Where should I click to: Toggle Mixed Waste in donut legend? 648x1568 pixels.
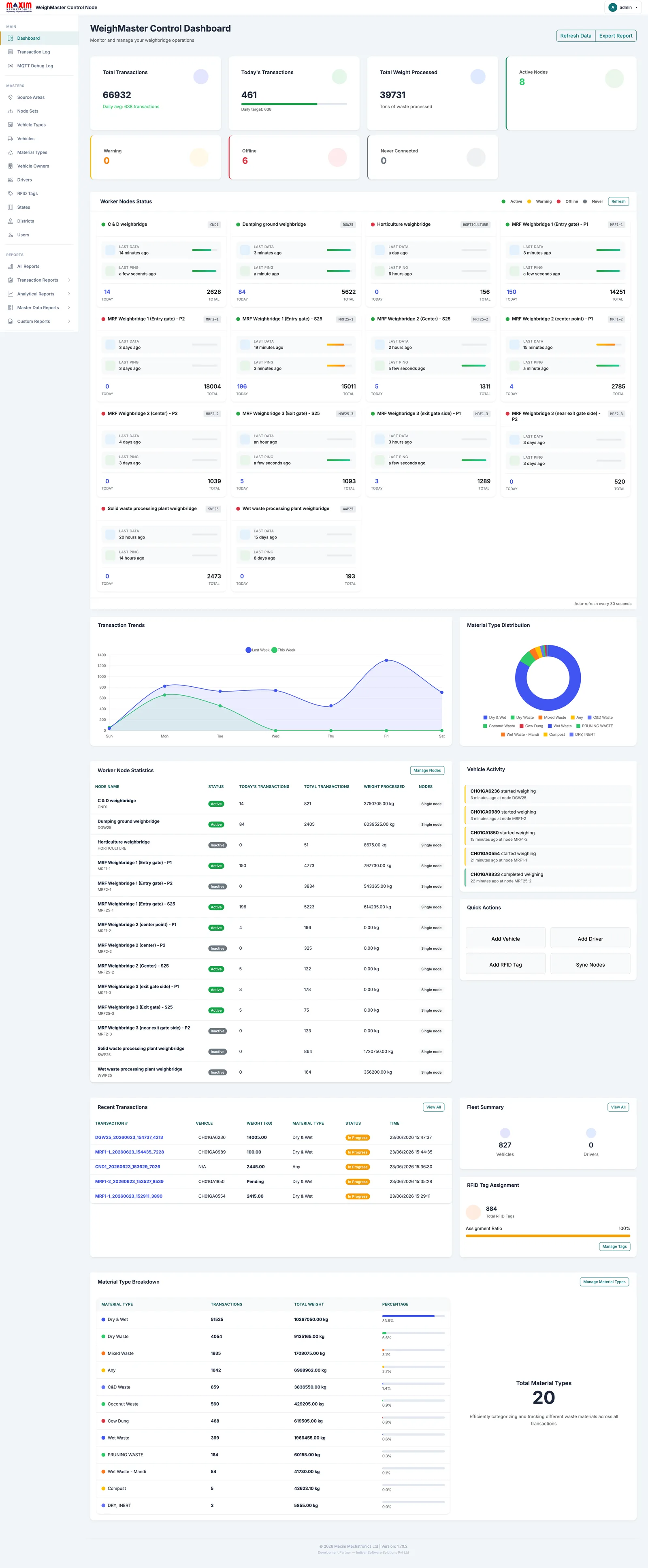point(552,718)
